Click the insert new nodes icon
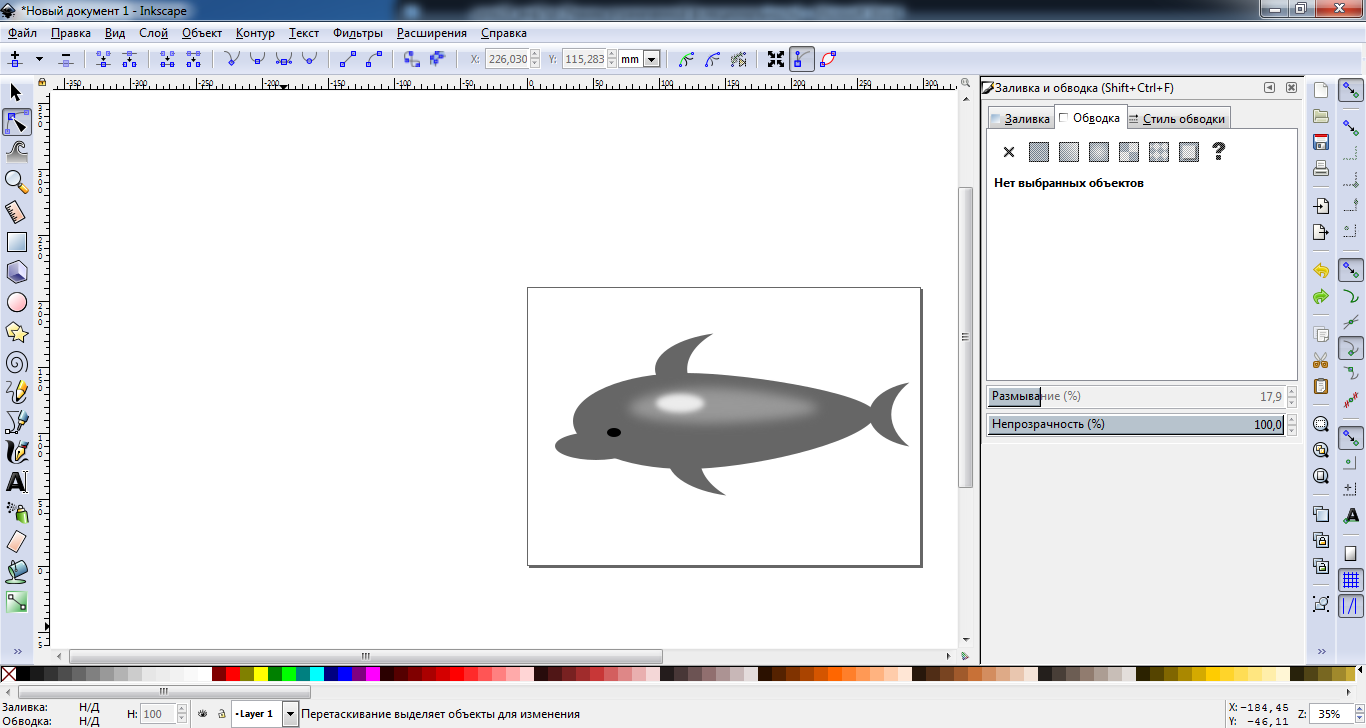Viewport: 1366px width, 728px height. (x=15, y=59)
